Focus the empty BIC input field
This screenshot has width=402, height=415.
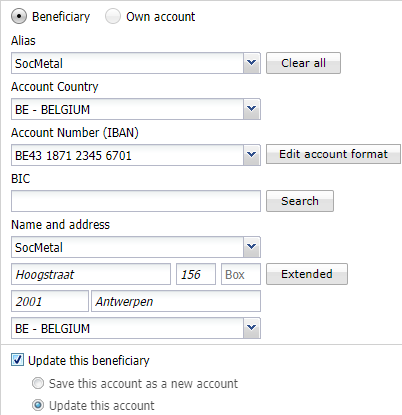coord(136,201)
